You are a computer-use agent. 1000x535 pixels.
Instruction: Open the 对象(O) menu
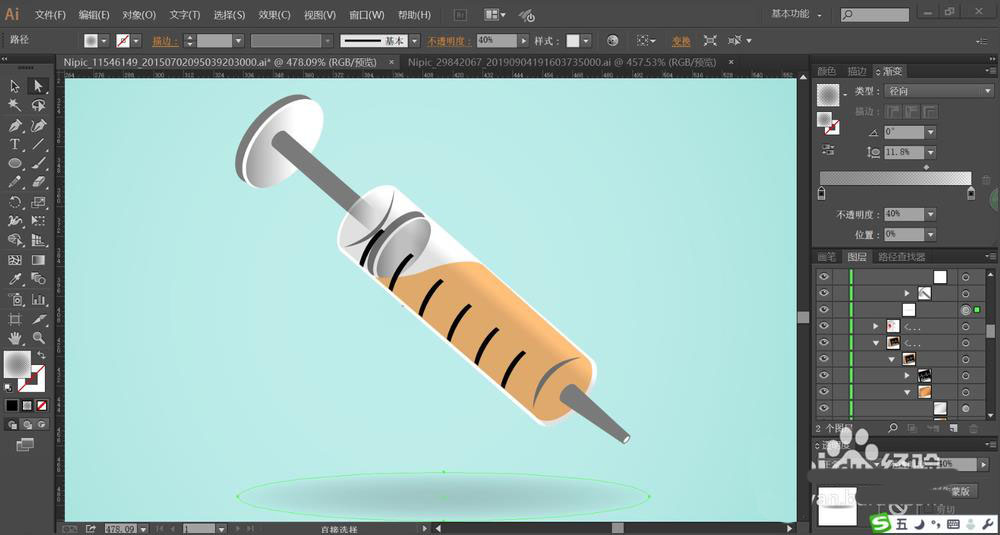(139, 15)
